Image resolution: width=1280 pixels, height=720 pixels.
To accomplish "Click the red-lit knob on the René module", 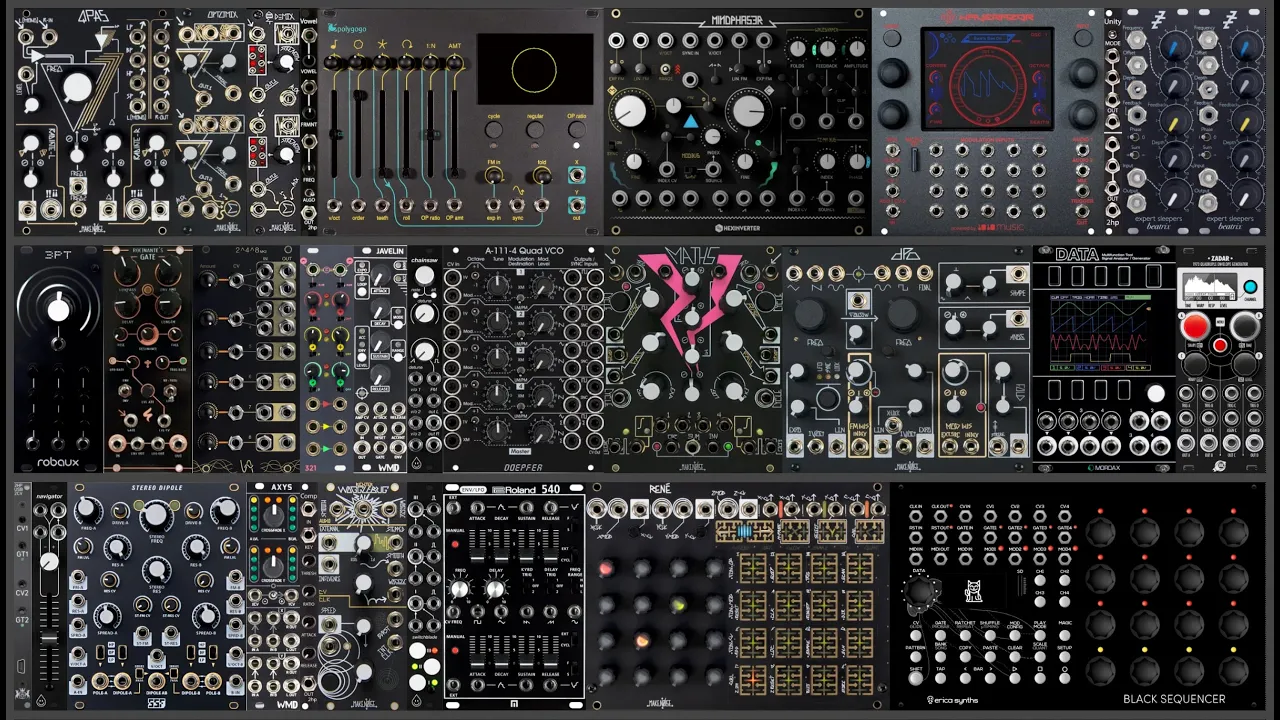I will point(606,569).
